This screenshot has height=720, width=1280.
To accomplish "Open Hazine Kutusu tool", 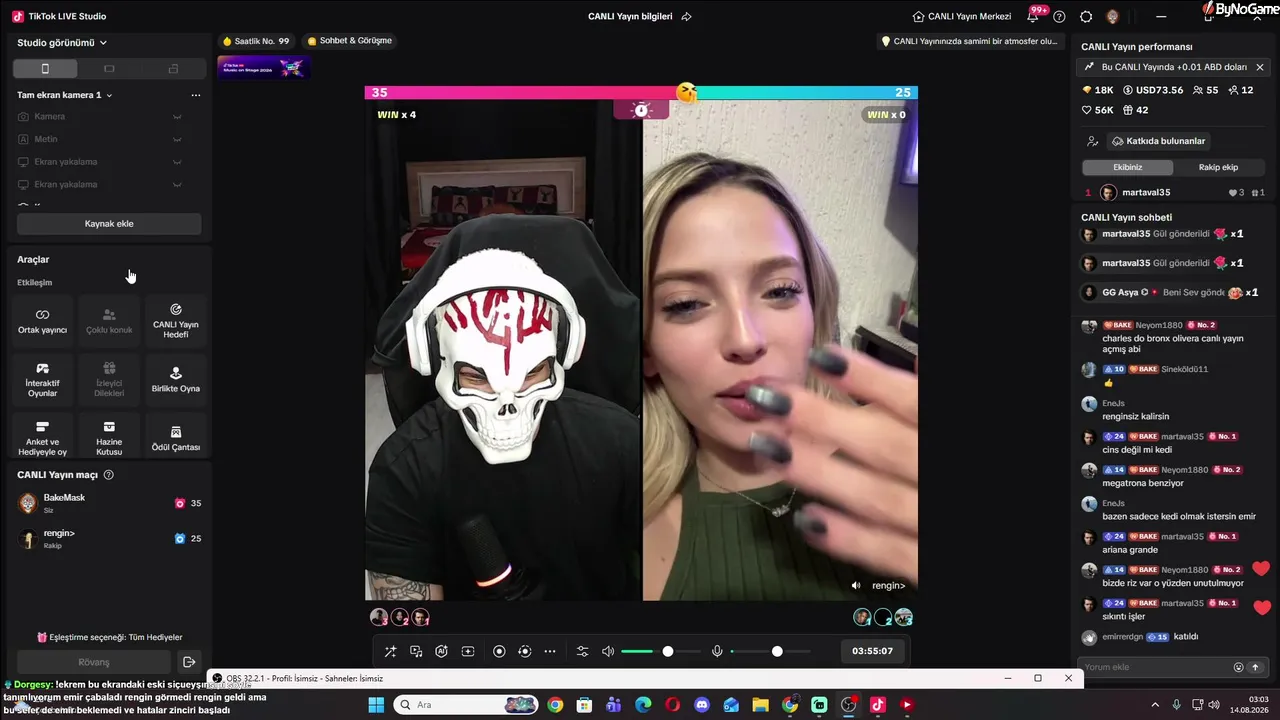I will pos(109,438).
